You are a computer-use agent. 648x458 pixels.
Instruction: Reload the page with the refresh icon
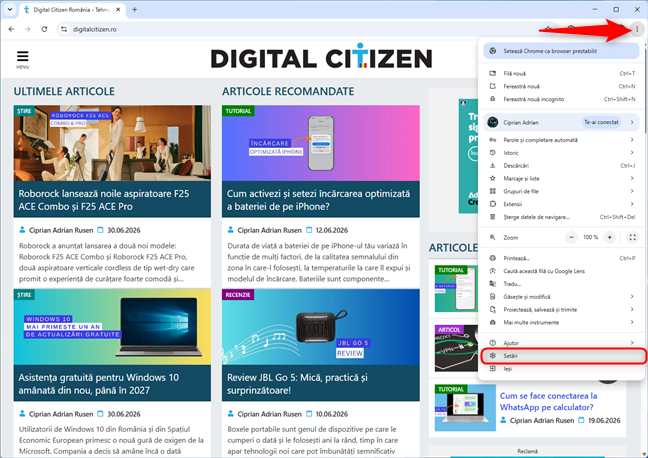pyautogui.click(x=44, y=29)
